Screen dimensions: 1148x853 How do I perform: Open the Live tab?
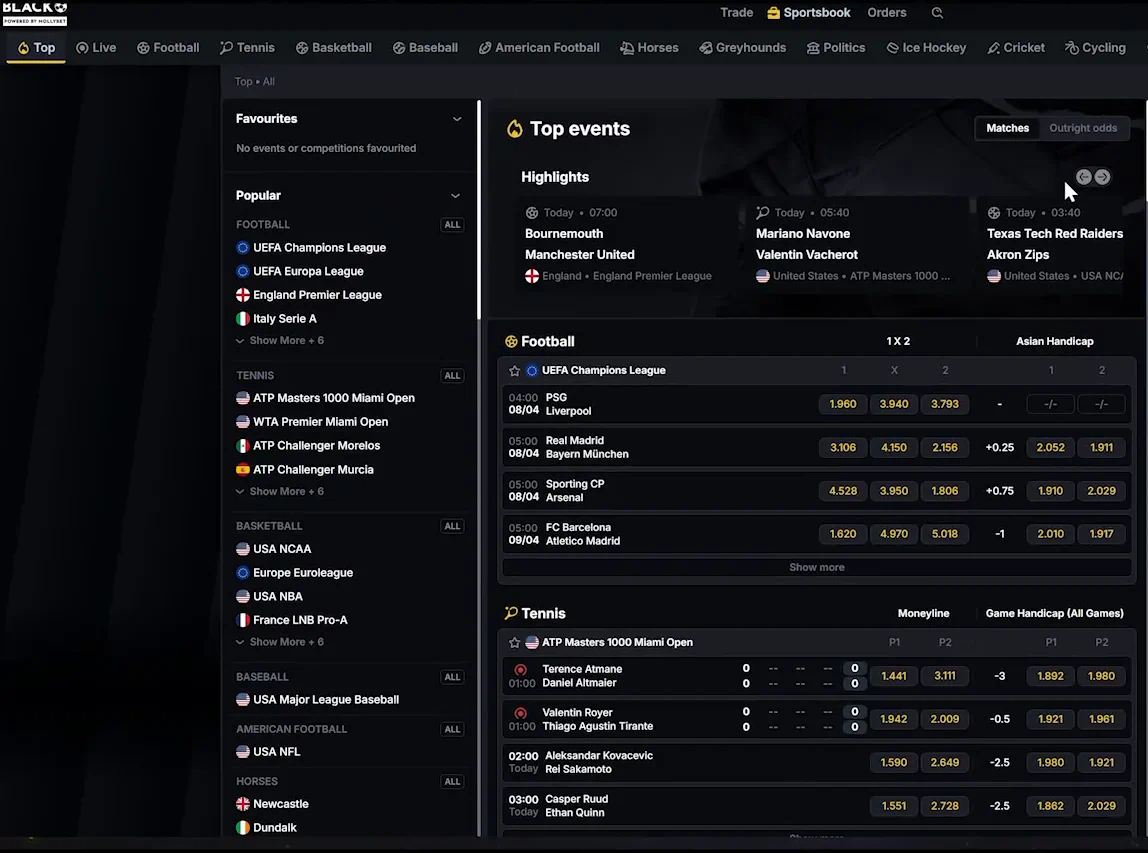(x=96, y=48)
